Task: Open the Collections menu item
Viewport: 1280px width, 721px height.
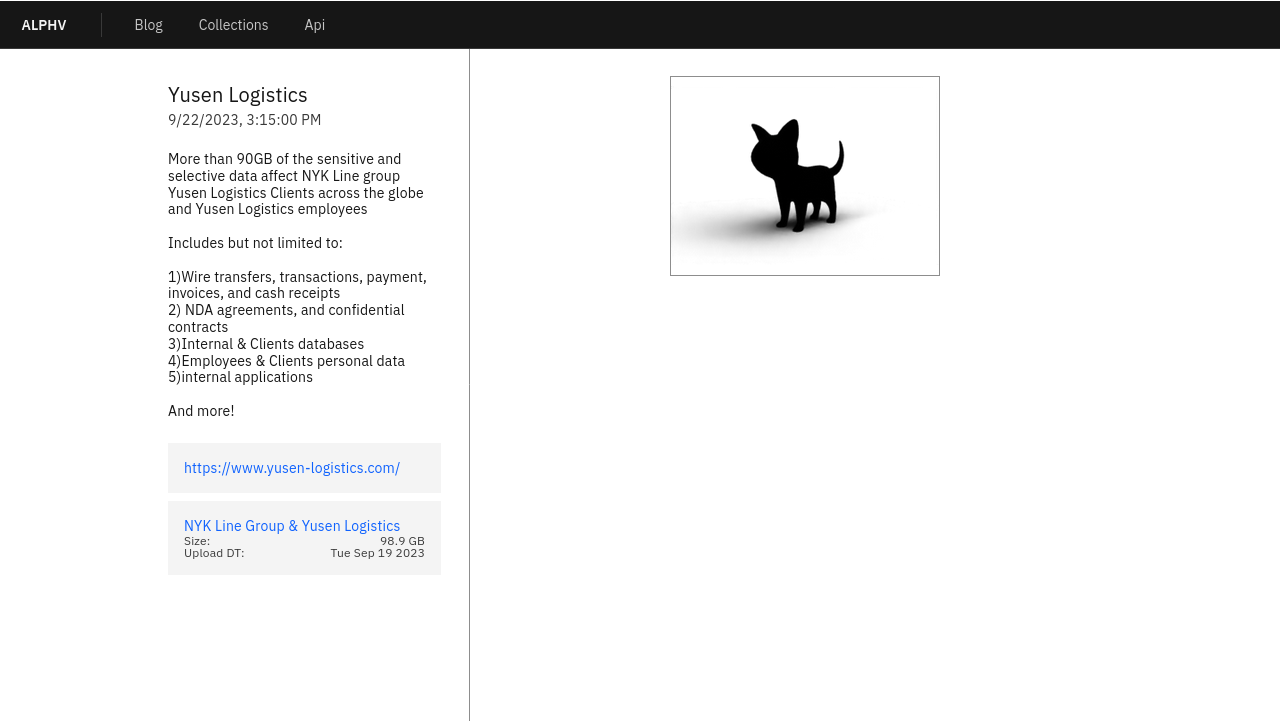Action: (x=233, y=25)
